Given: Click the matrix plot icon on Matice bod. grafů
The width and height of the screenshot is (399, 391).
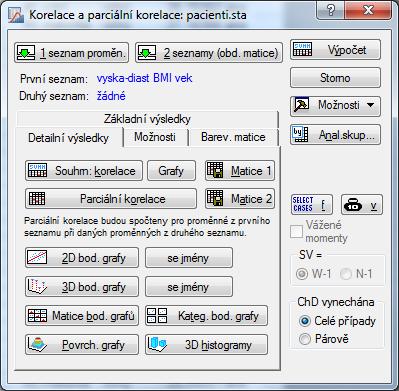Looking at the screenshot, I should pos(37,316).
